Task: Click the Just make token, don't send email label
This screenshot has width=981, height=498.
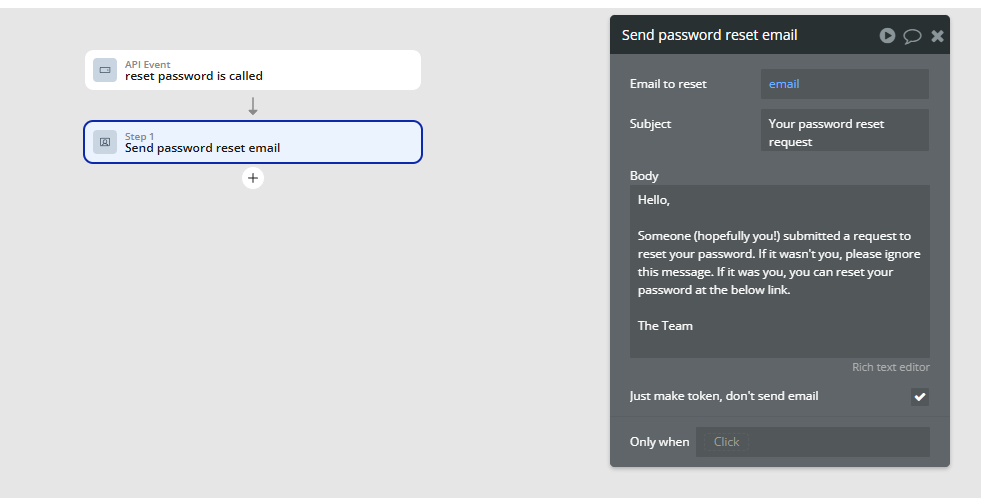Action: coord(724,396)
